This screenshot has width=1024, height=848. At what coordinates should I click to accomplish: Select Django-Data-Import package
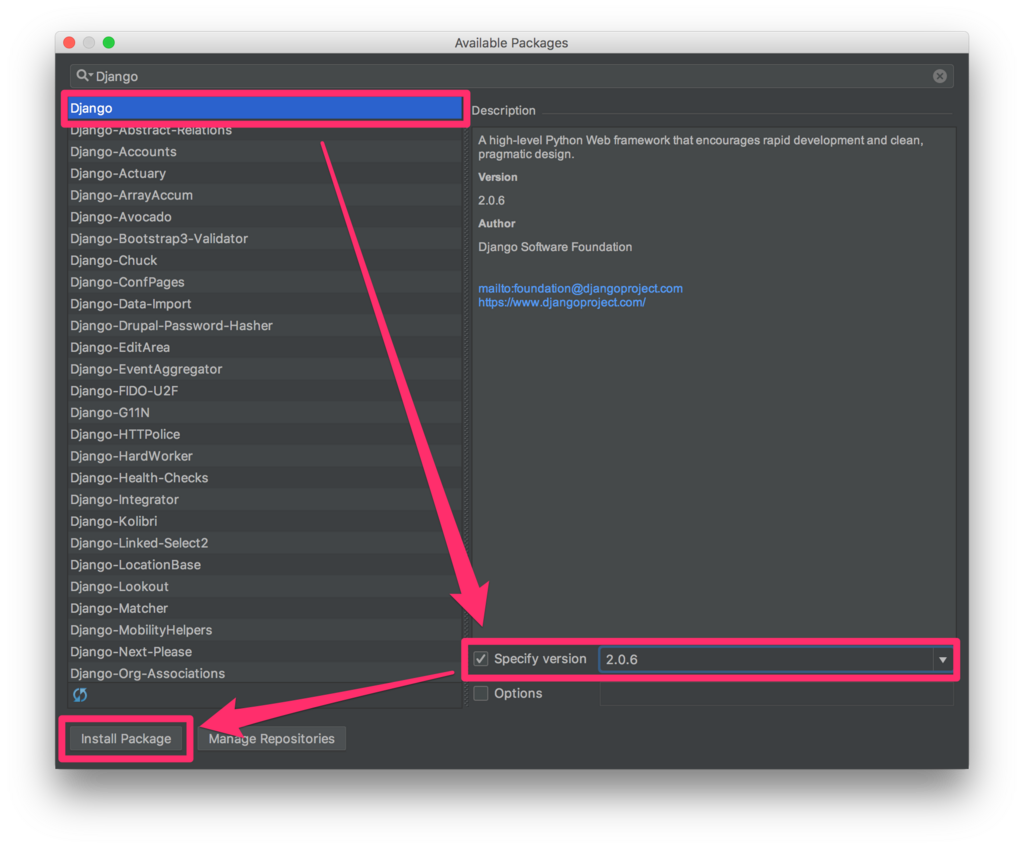tap(264, 304)
